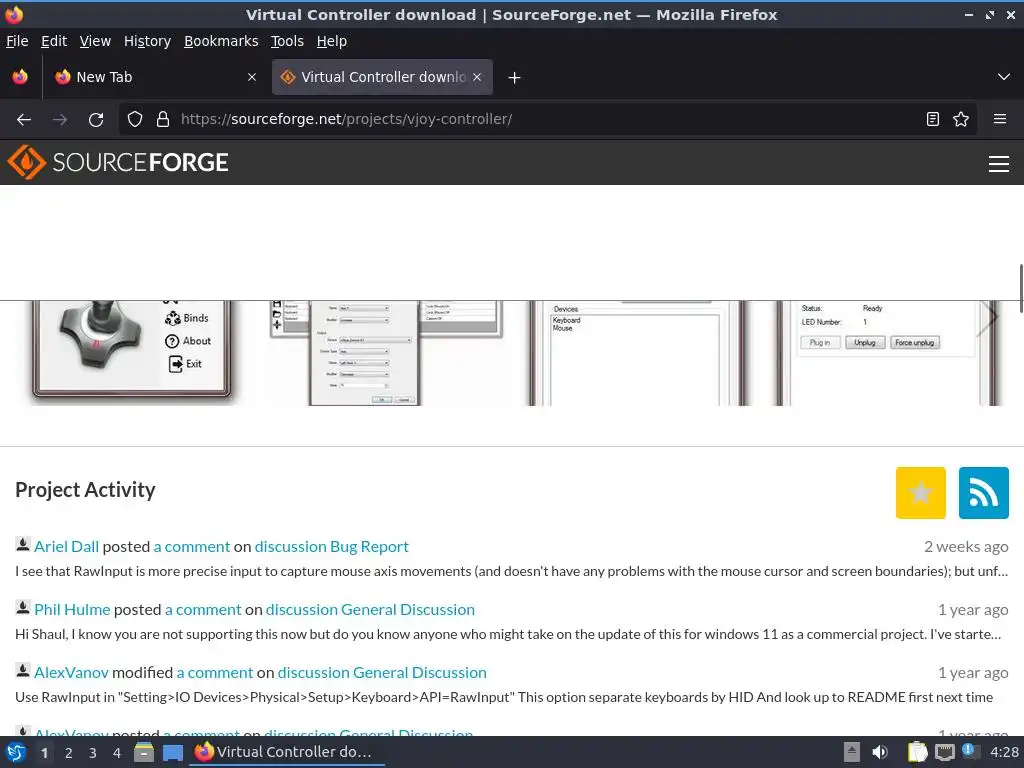Image resolution: width=1024 pixels, height=768 pixels.
Task: Click Virtual Controller taskbar window button
Action: point(287,752)
